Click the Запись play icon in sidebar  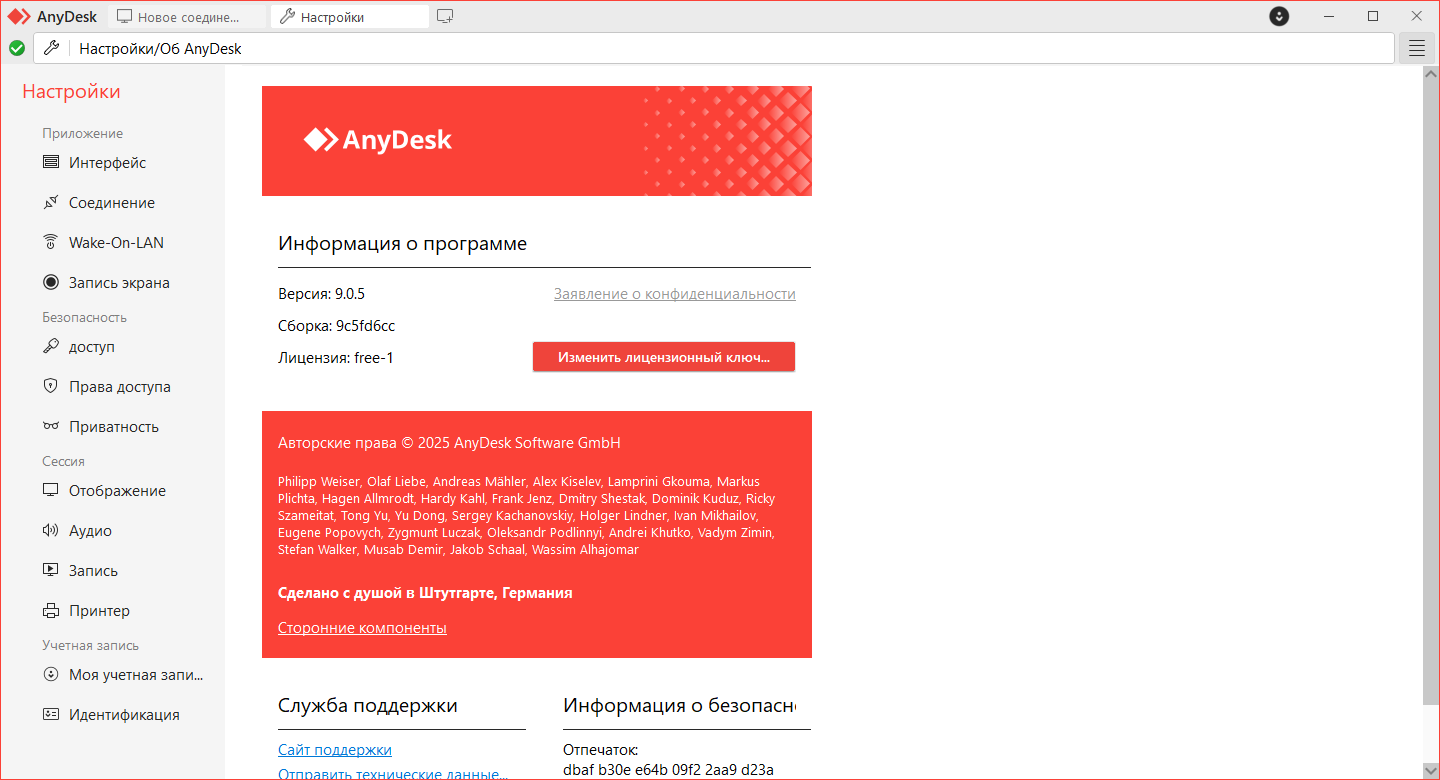point(51,571)
